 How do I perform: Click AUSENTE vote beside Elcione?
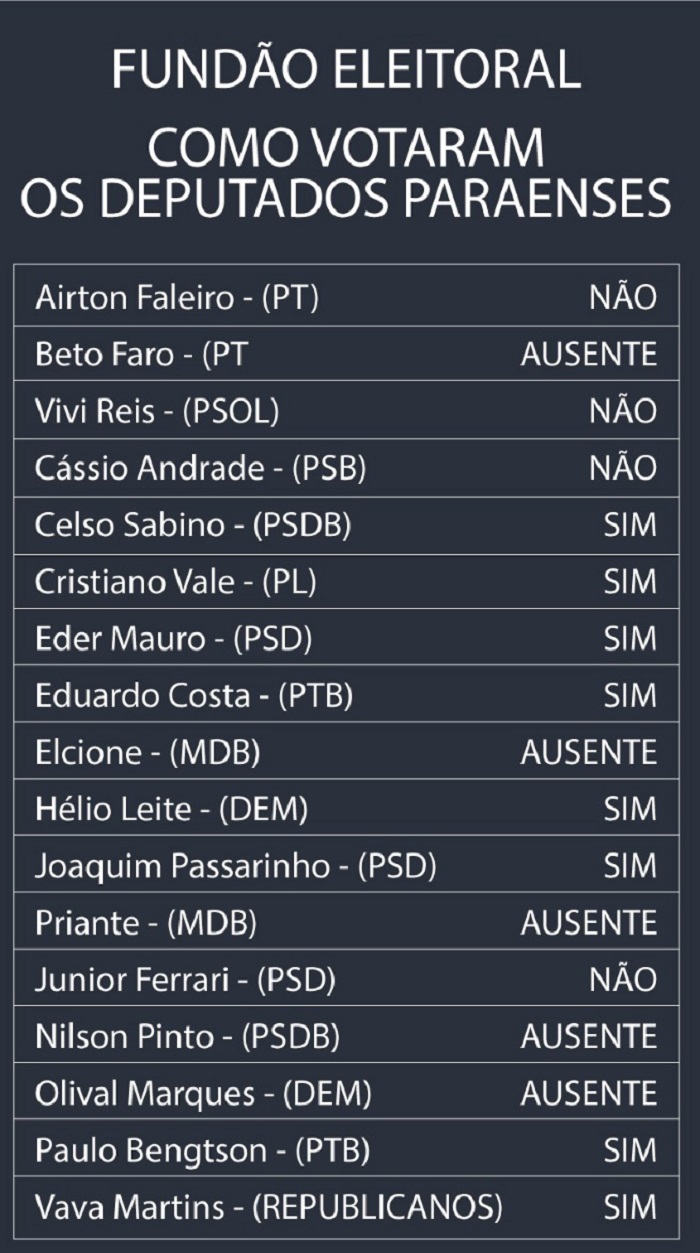click(x=588, y=752)
